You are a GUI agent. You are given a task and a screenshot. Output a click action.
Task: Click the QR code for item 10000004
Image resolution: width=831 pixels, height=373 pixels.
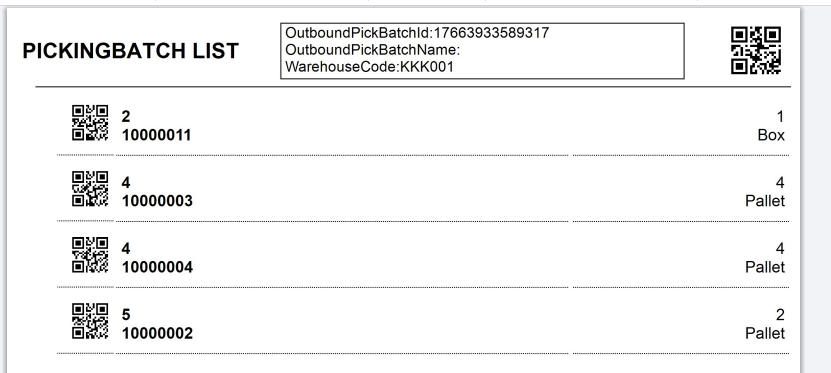tap(90, 255)
